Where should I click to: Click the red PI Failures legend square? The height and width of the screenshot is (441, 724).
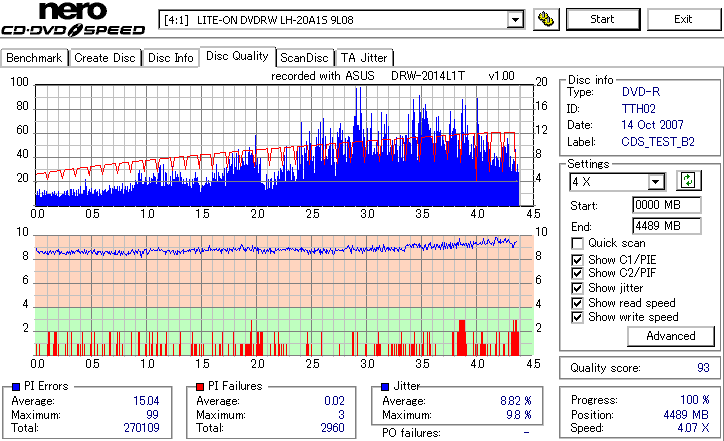click(x=200, y=387)
